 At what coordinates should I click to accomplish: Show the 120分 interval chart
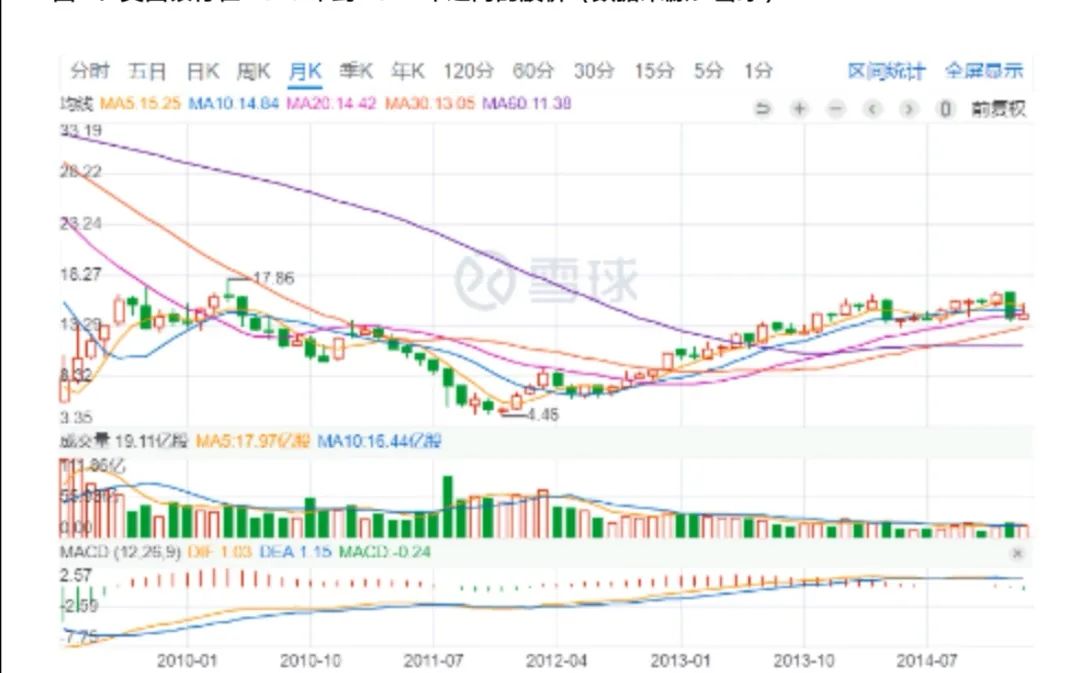(x=468, y=71)
